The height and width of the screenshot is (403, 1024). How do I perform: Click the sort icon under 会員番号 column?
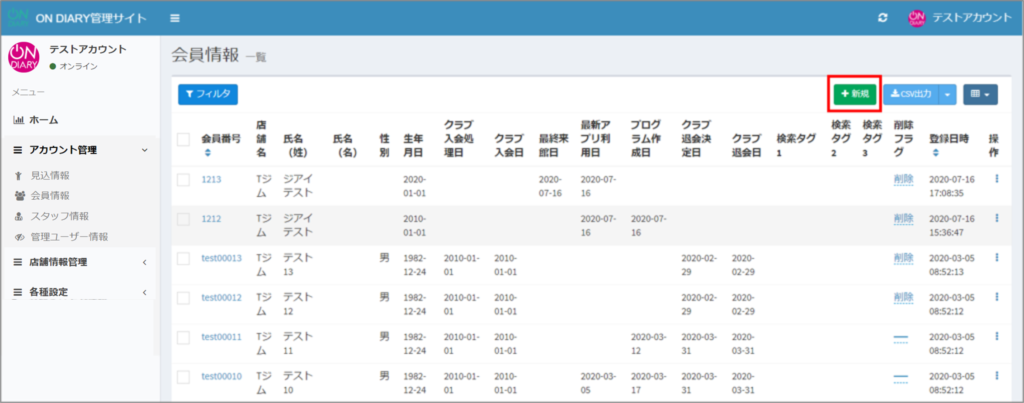(x=208, y=153)
